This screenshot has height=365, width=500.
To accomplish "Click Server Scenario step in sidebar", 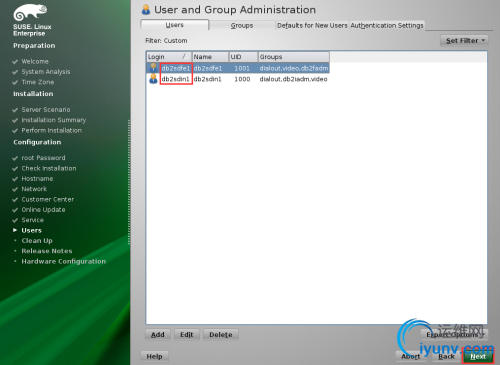I will coord(46,110).
